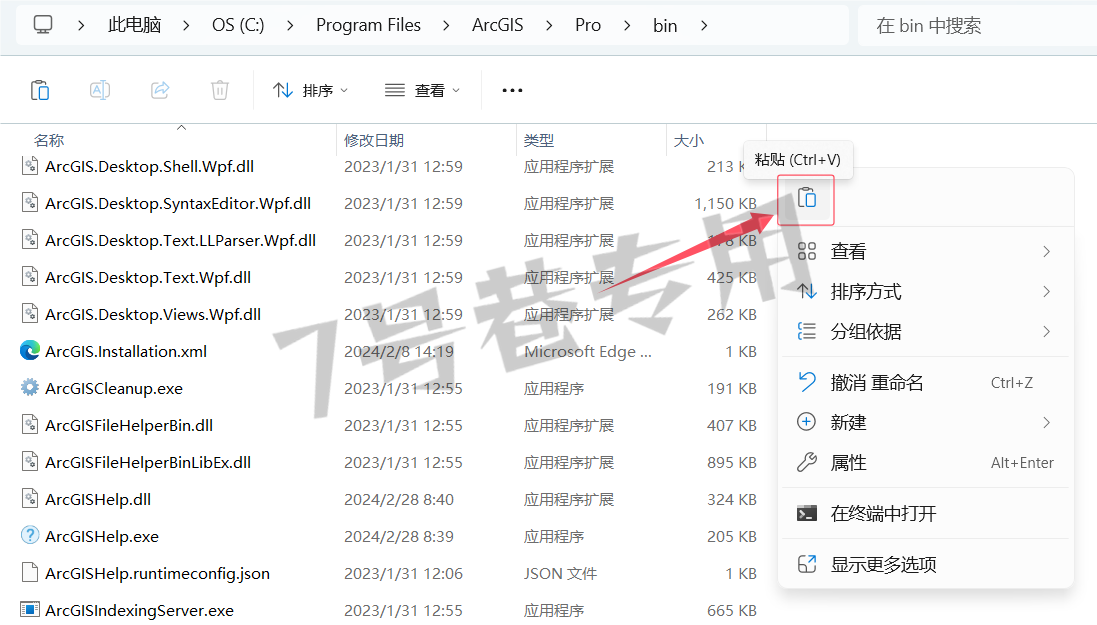The image size is (1097, 625).
Task: Select file ArcGIS.Desktop.Views.Wpf.dll
Action: pos(153,314)
